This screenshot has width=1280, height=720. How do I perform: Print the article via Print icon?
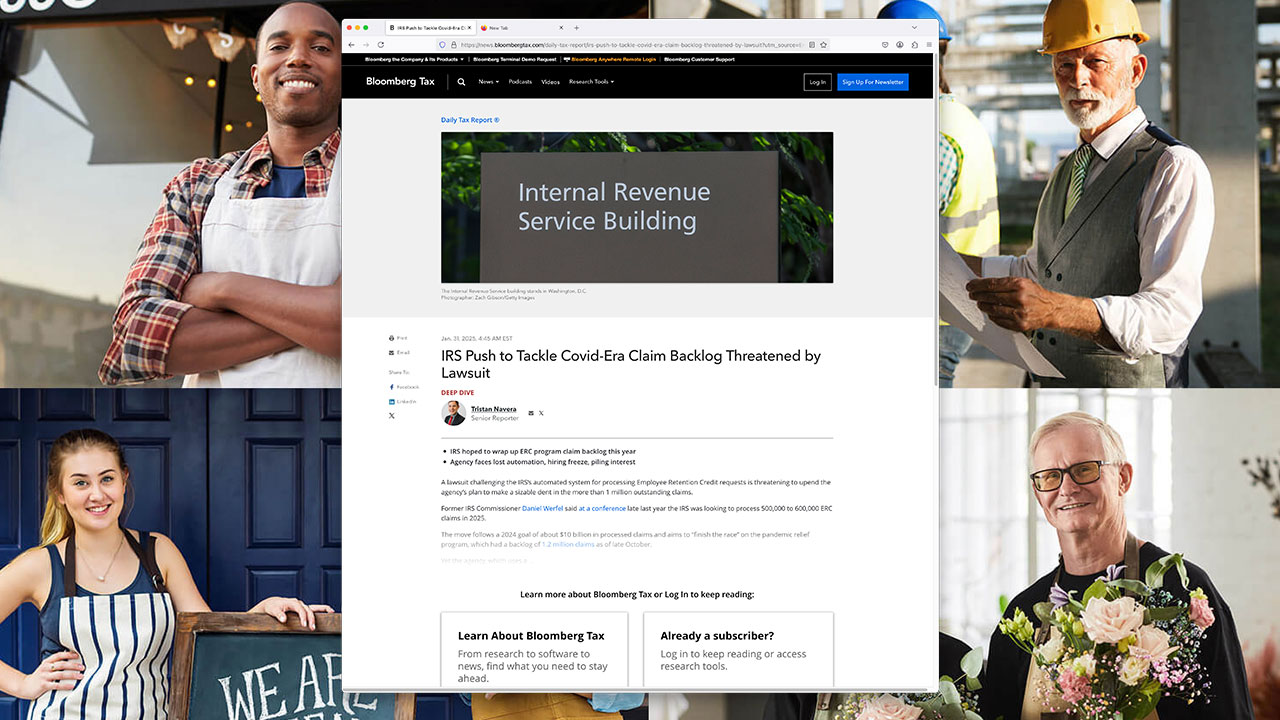coord(398,338)
